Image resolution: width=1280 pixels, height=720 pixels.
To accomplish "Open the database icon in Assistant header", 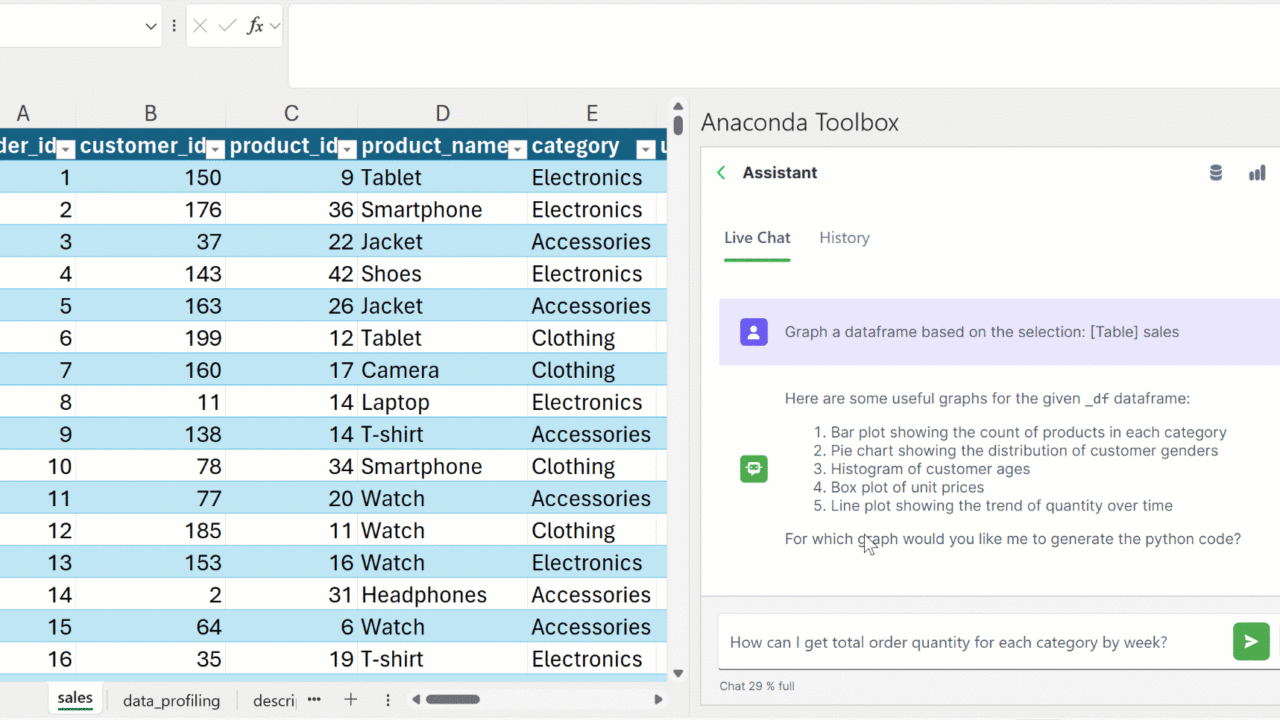I will (x=1216, y=173).
